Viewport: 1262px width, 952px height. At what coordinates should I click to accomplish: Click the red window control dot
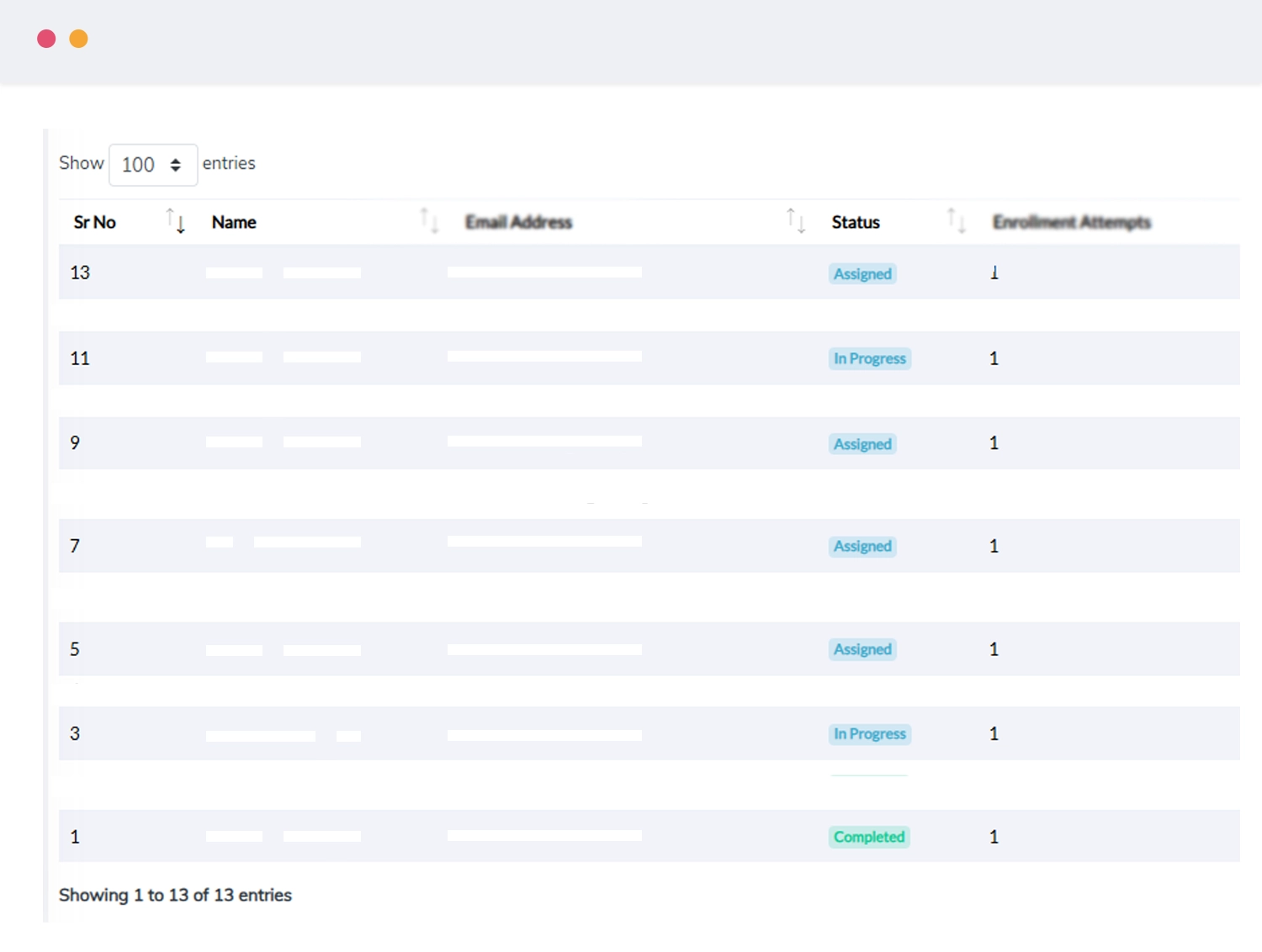click(x=46, y=39)
